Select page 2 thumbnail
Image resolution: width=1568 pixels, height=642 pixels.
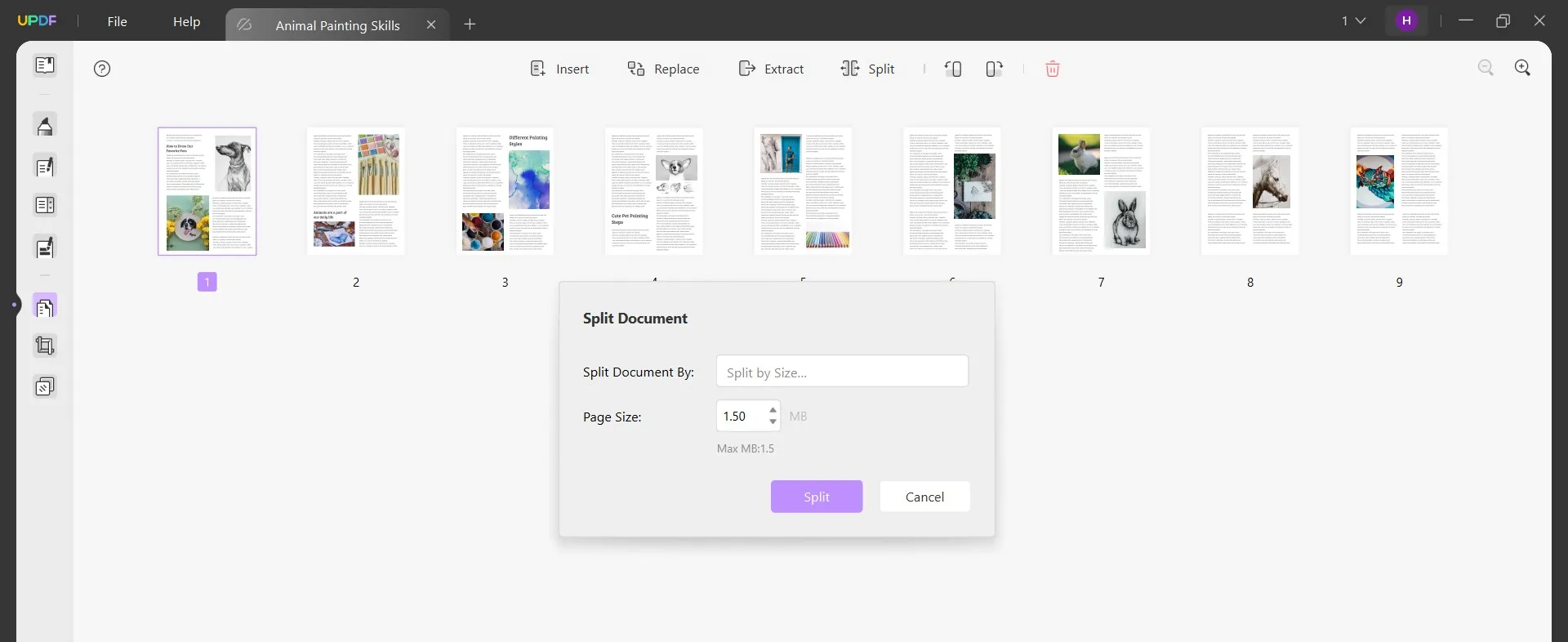click(356, 191)
